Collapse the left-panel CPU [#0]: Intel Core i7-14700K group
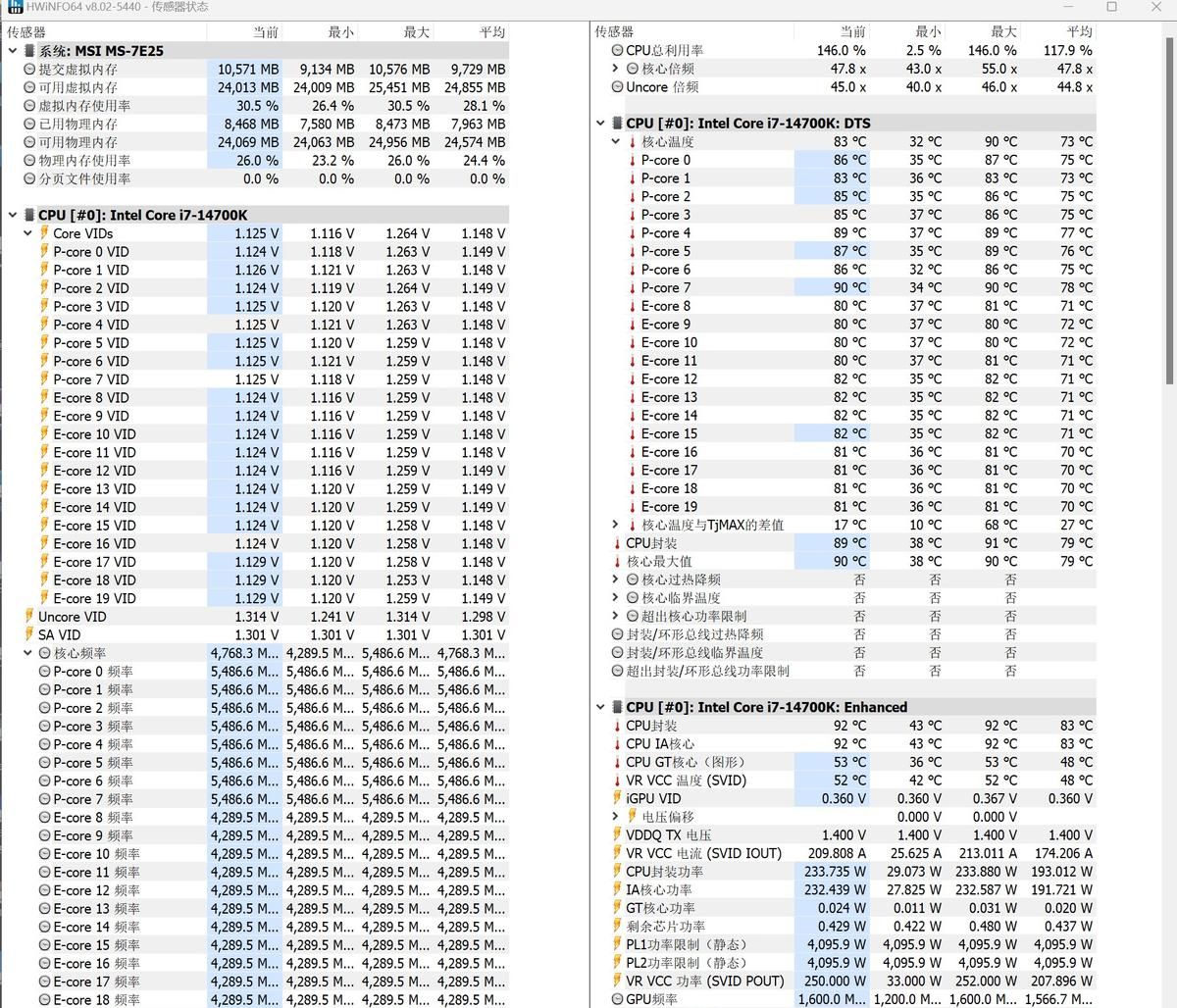The height and width of the screenshot is (1008, 1177). coord(13,216)
